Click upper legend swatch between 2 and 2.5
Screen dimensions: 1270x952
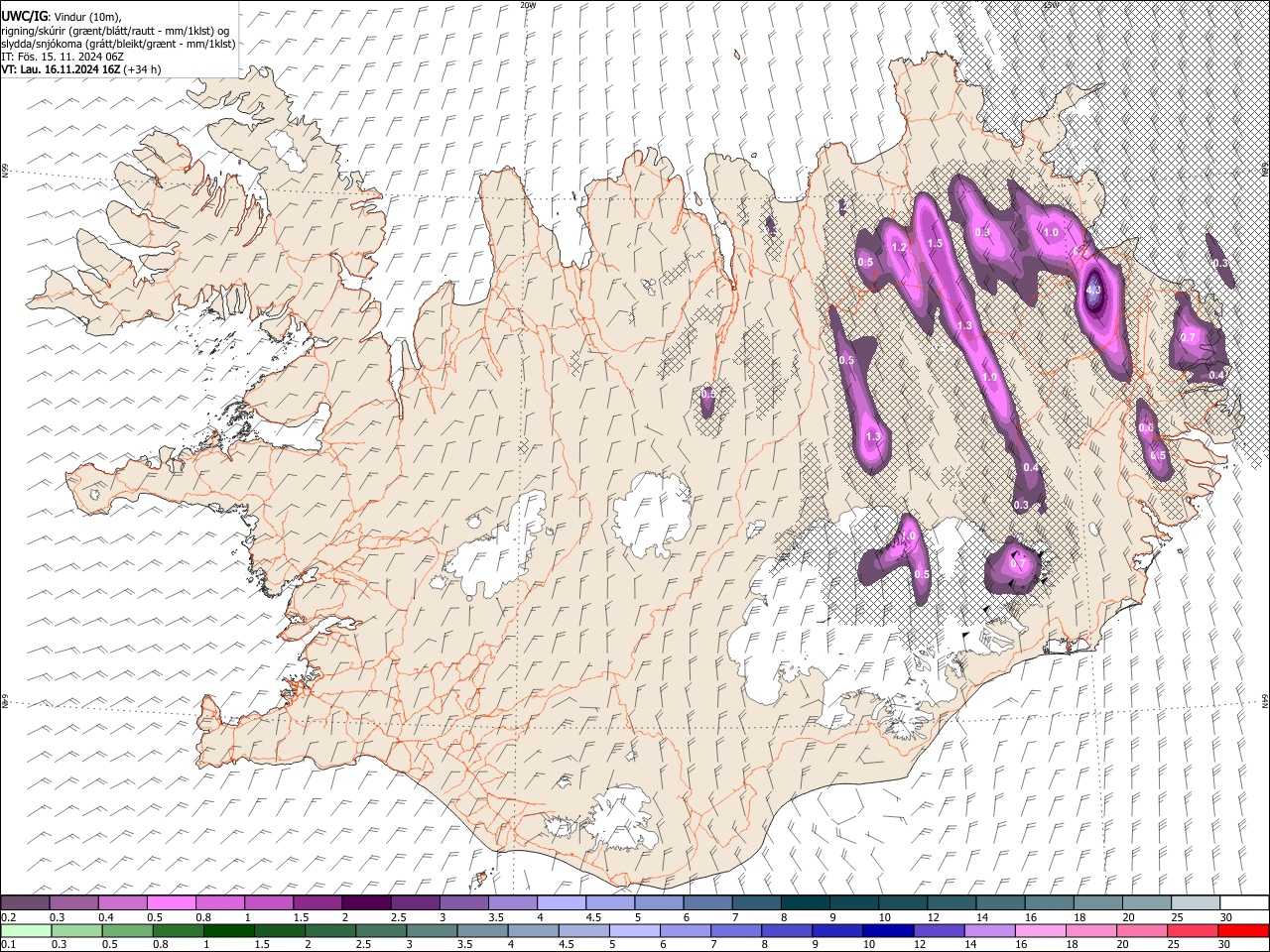(366, 903)
